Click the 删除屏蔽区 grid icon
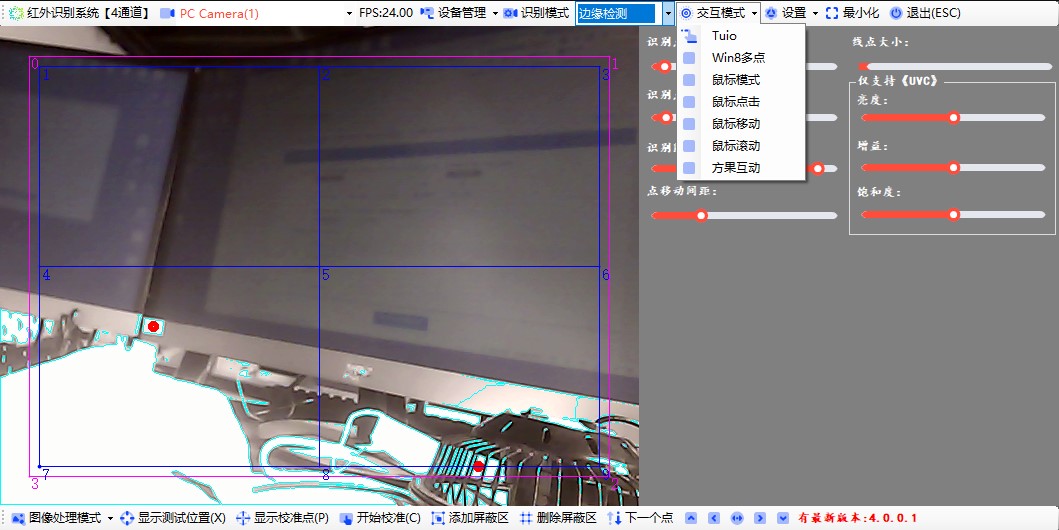1059x530 pixels. point(526,518)
